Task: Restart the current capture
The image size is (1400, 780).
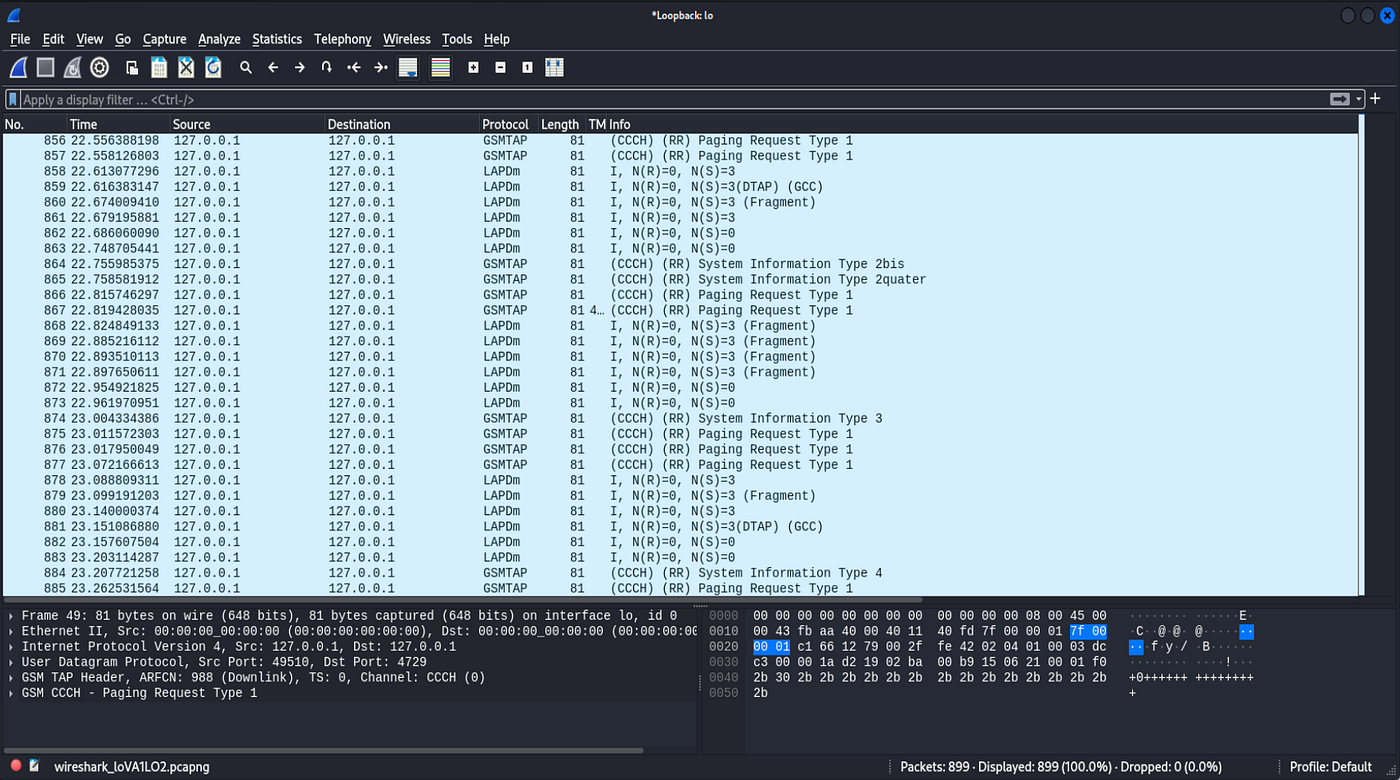Action: click(x=73, y=67)
